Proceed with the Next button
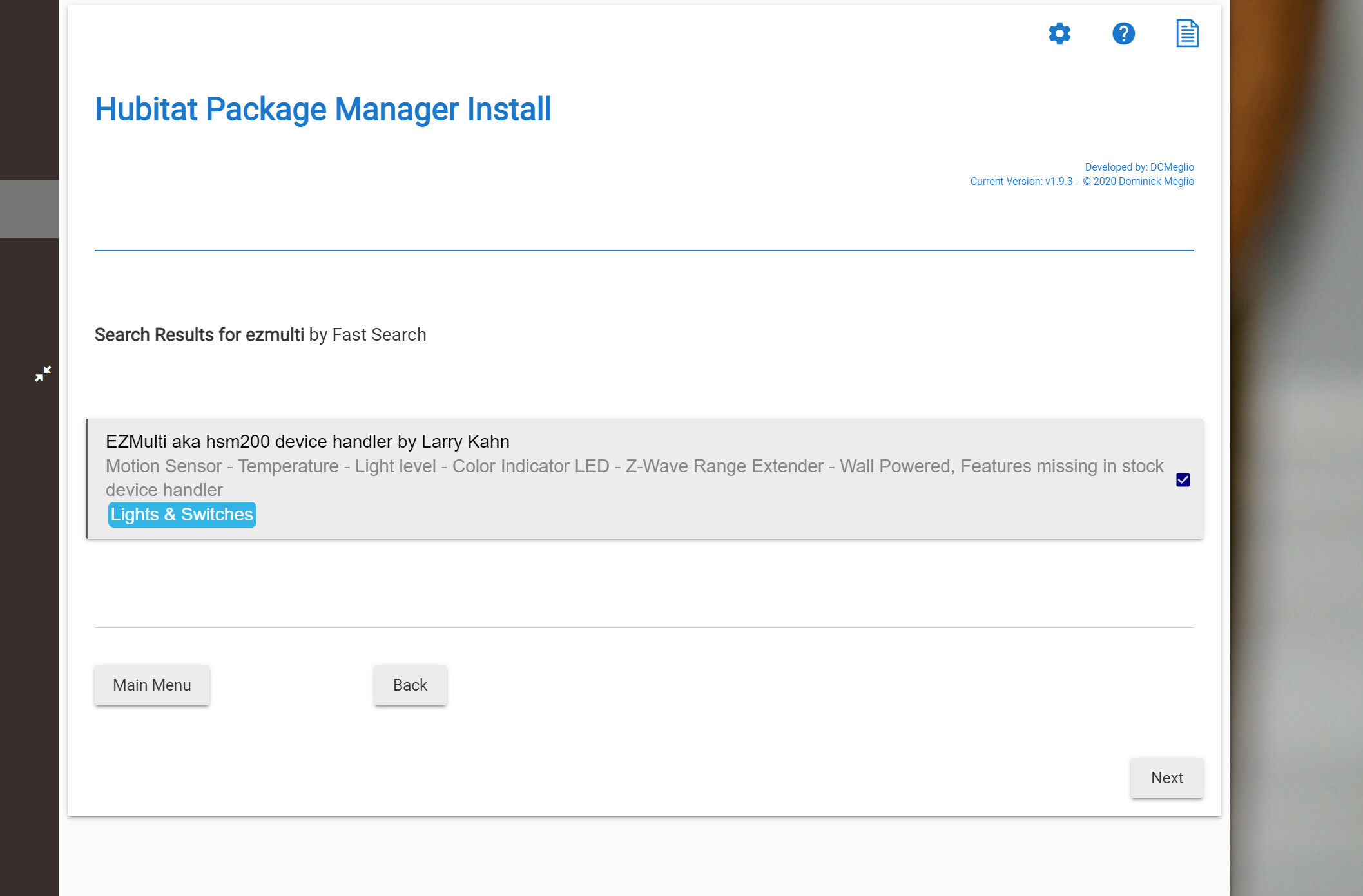Viewport: 1363px width, 896px height. [x=1167, y=778]
